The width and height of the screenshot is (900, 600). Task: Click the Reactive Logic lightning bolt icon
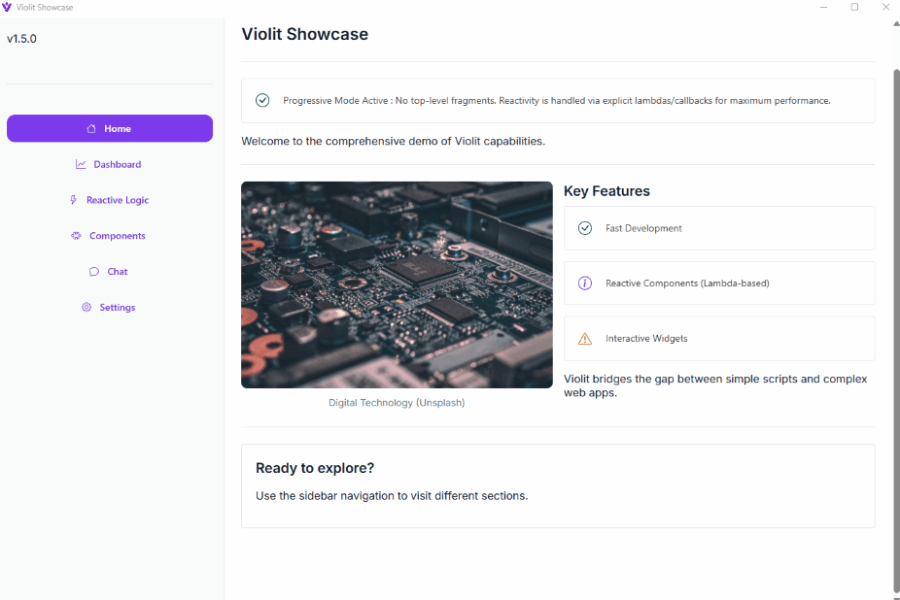tap(73, 200)
